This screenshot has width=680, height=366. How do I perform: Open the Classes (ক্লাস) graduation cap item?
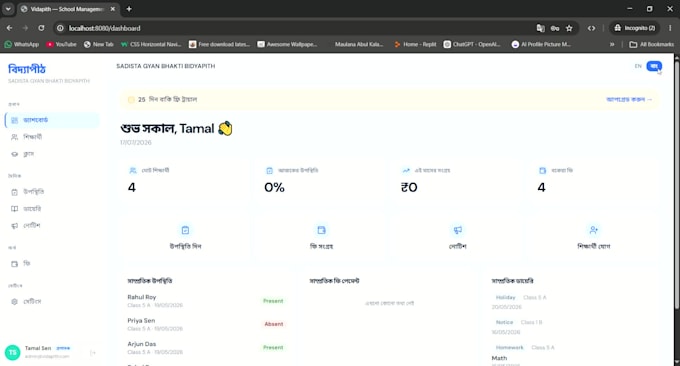pyautogui.click(x=52, y=154)
